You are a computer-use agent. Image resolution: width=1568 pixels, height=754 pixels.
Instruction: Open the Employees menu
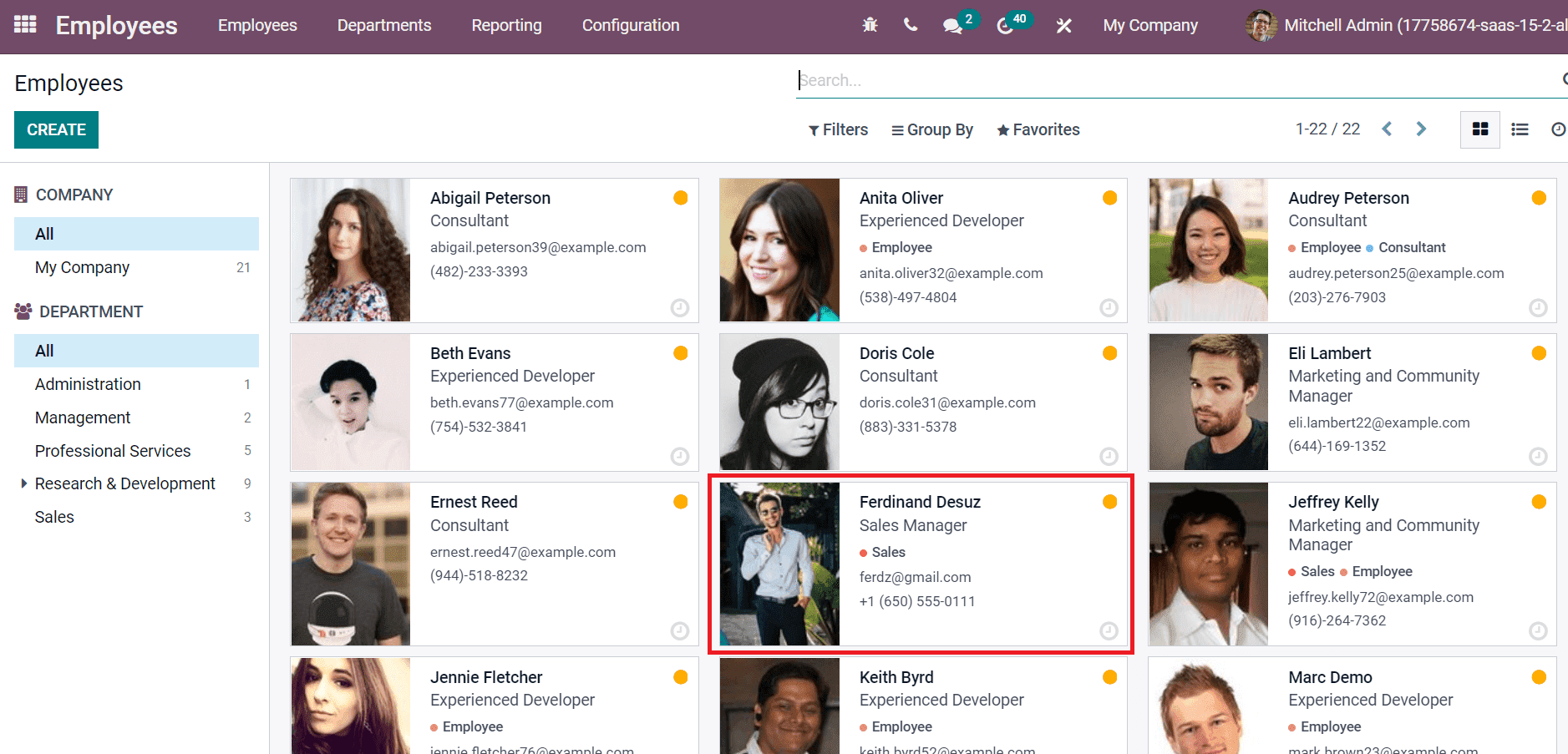pos(257,25)
